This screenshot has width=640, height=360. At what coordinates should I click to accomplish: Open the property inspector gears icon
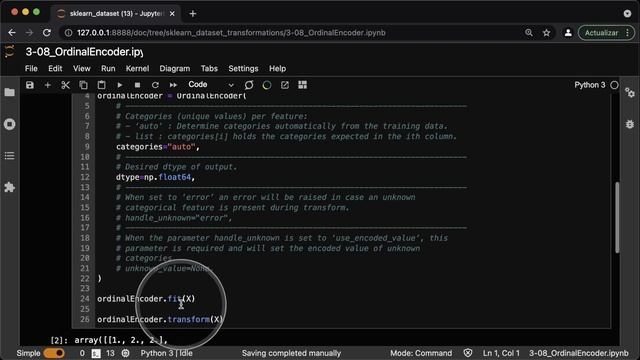(630, 93)
